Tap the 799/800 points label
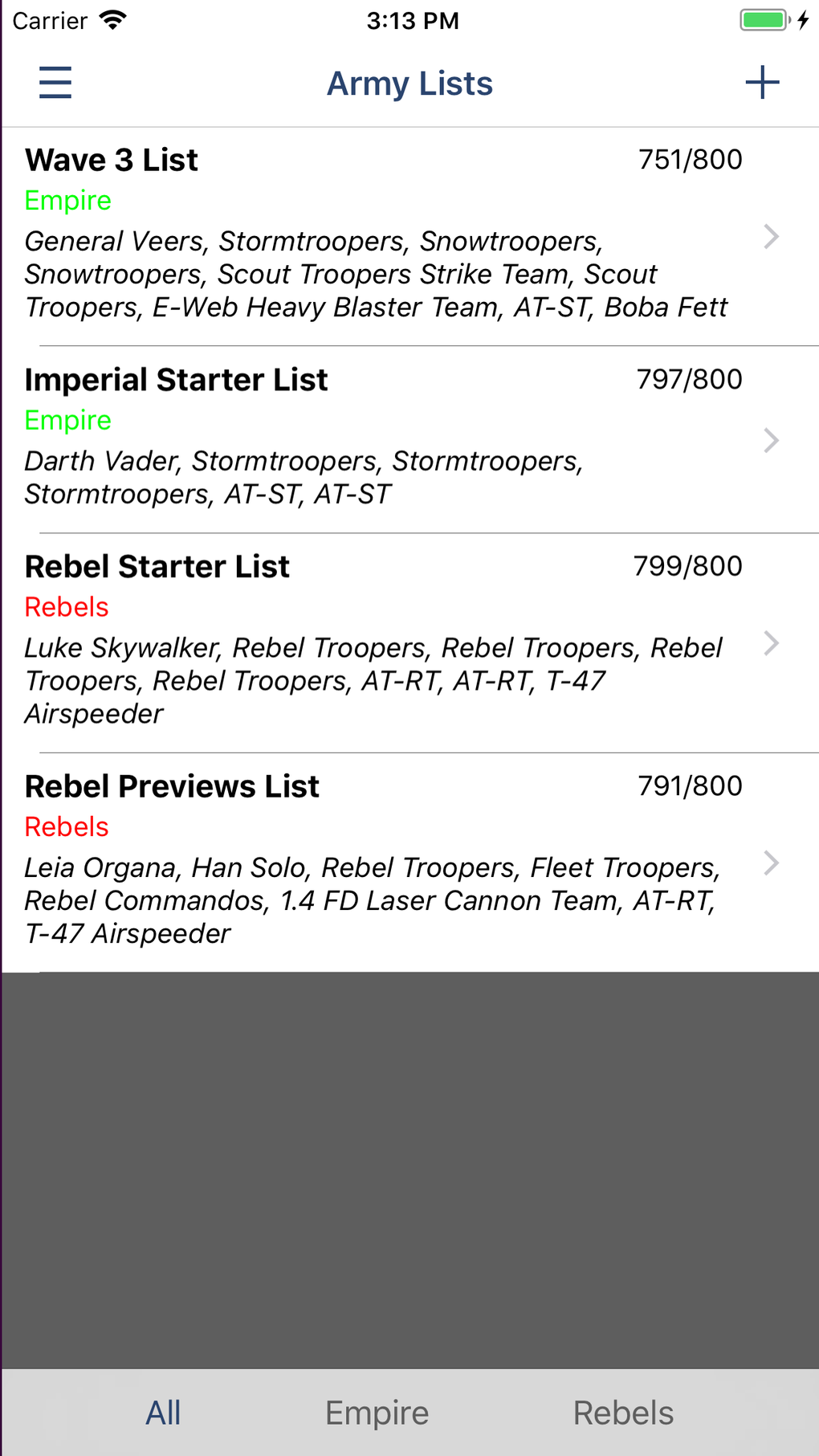Screen dimensions: 819x1456 coord(687,566)
